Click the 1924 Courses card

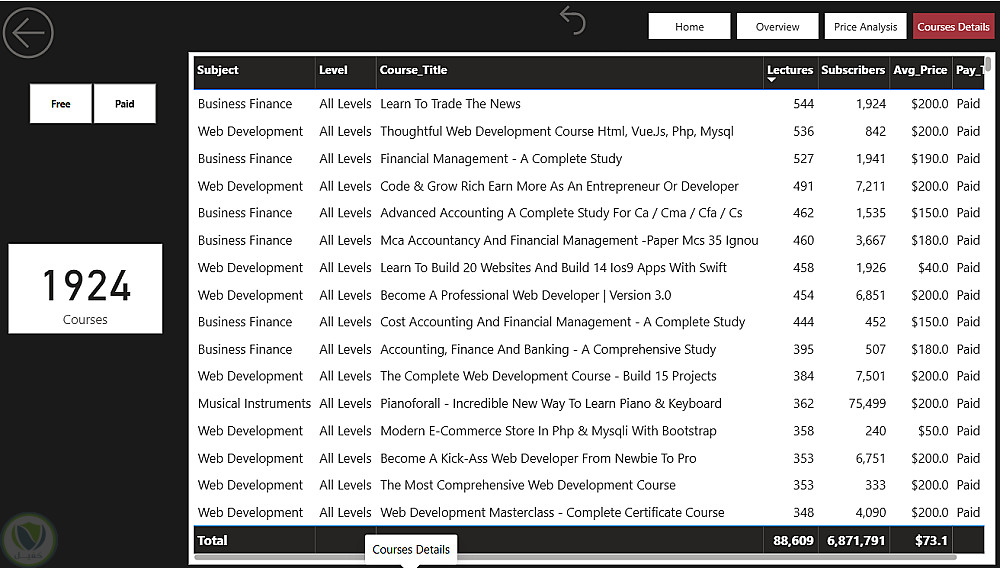tap(85, 288)
